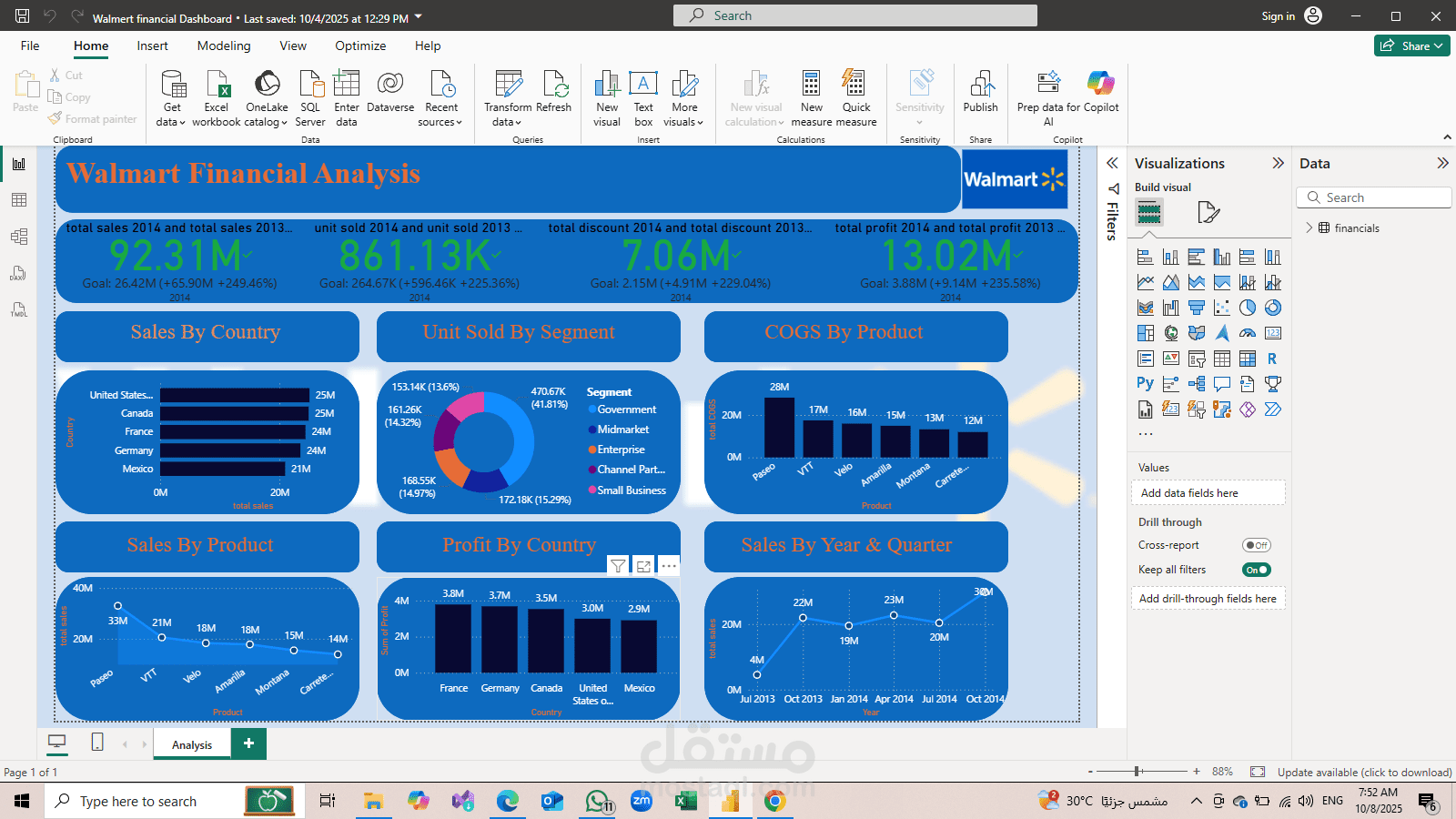The width and height of the screenshot is (1456, 819).
Task: Open Copilot from the ribbon
Action: 1101,93
